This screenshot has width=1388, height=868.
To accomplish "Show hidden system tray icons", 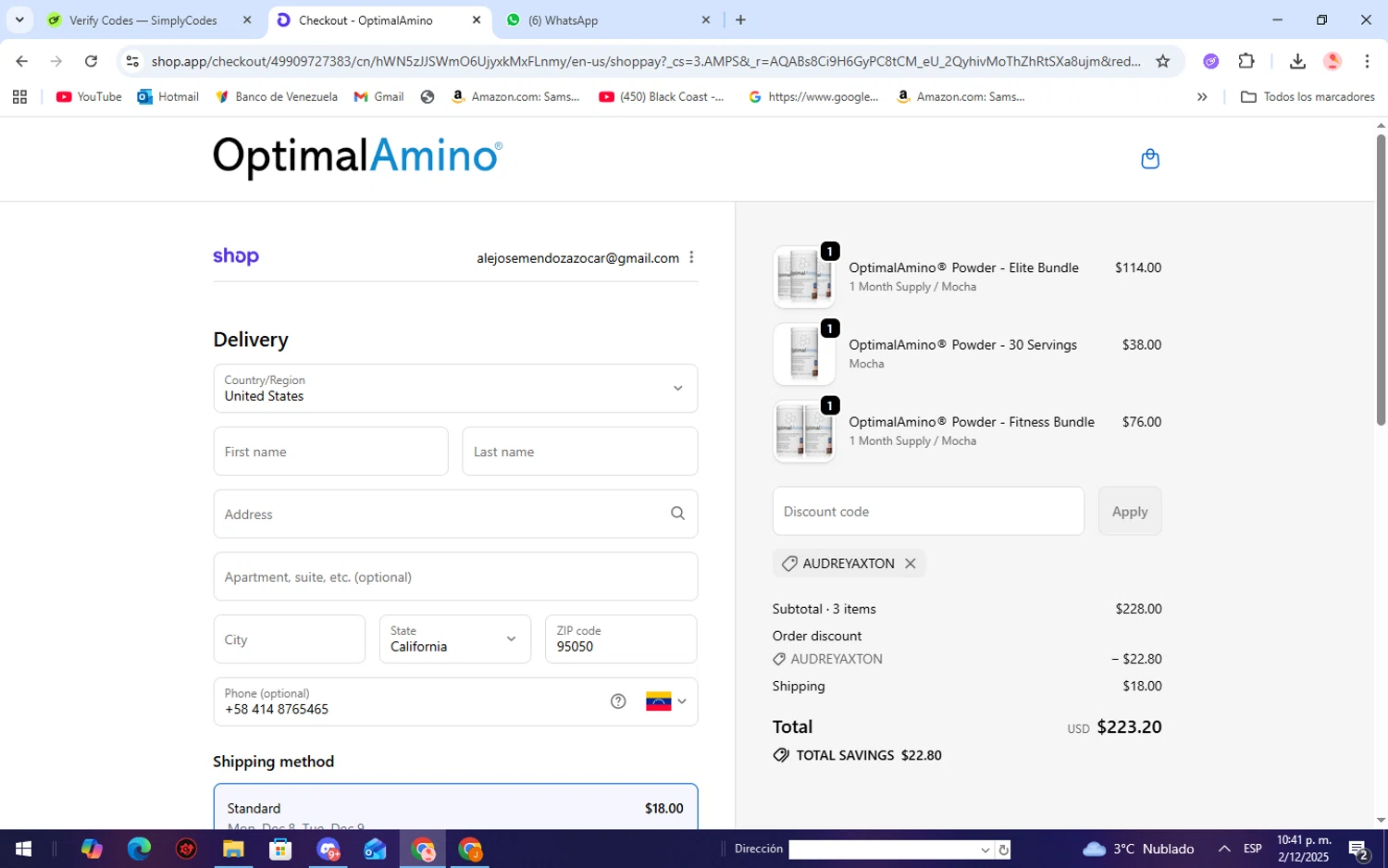I will [1224, 849].
